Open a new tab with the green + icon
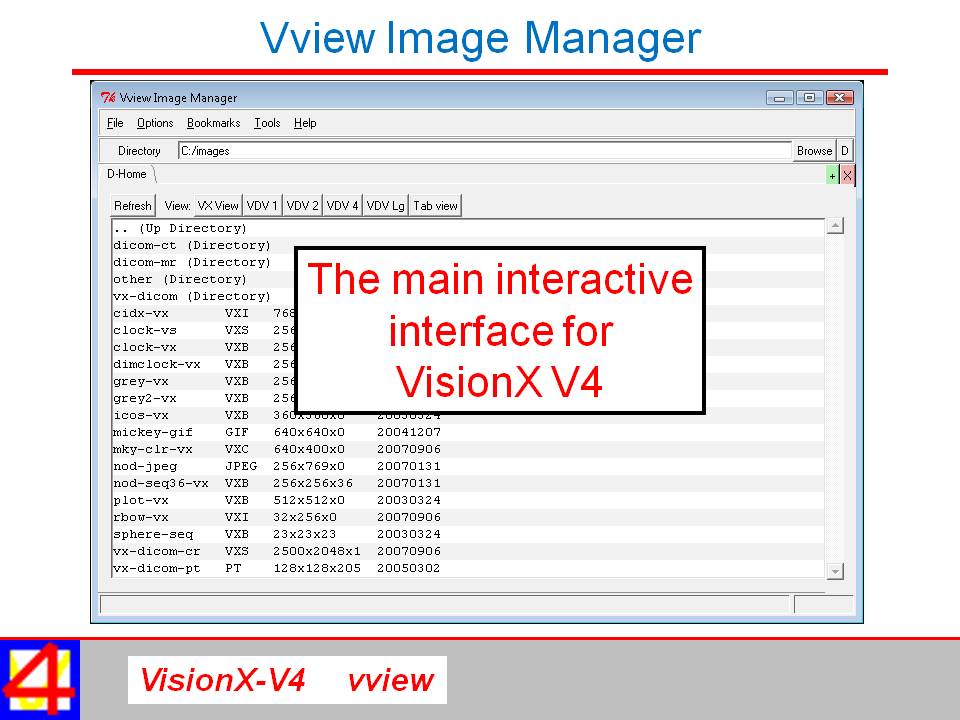 831,174
